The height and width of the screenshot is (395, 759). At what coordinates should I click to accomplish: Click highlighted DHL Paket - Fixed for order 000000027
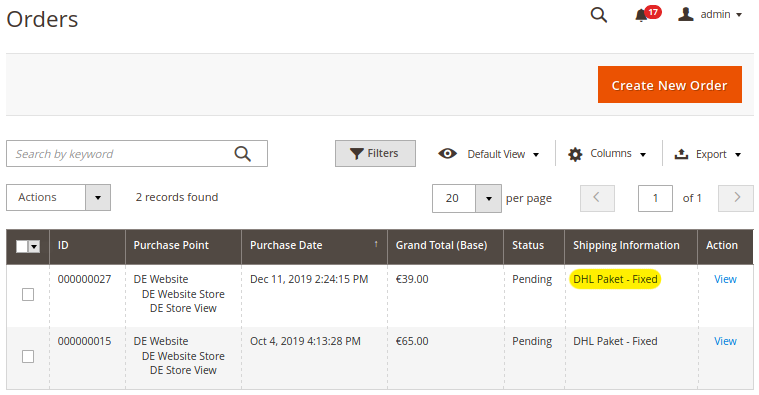615,279
